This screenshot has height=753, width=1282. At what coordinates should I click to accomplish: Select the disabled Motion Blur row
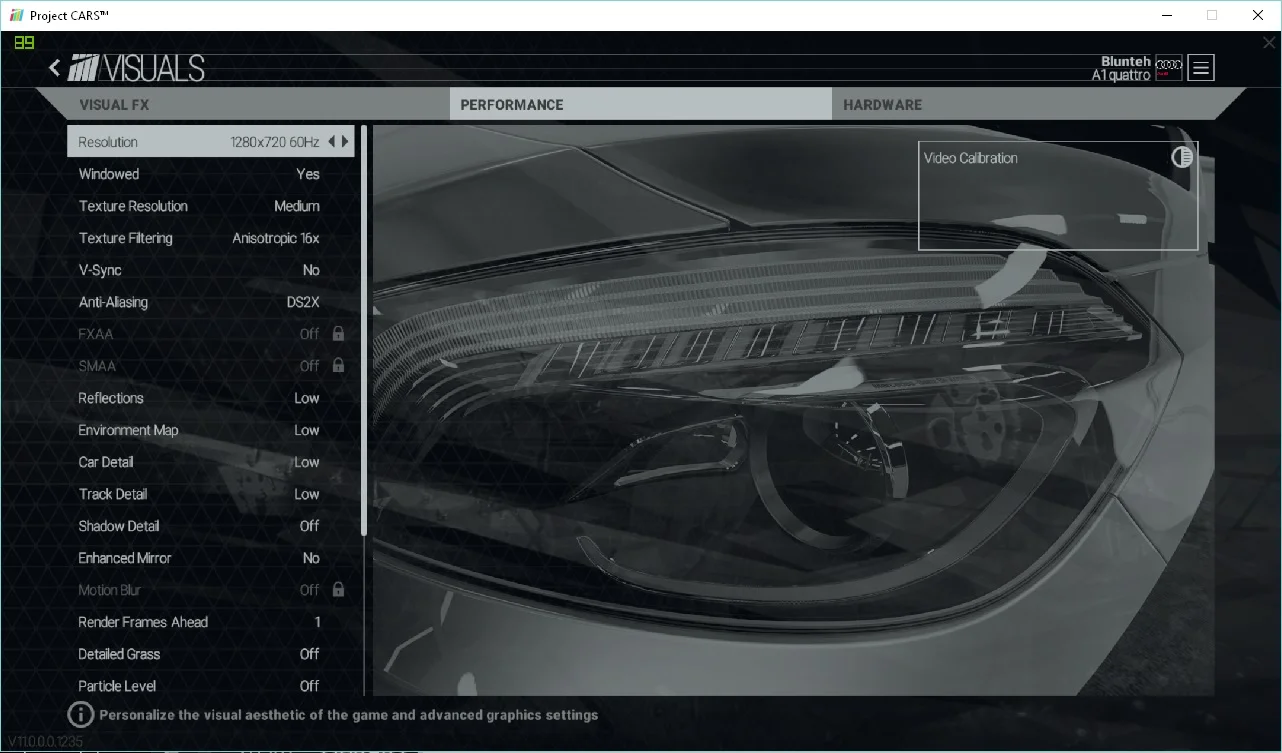(x=211, y=590)
